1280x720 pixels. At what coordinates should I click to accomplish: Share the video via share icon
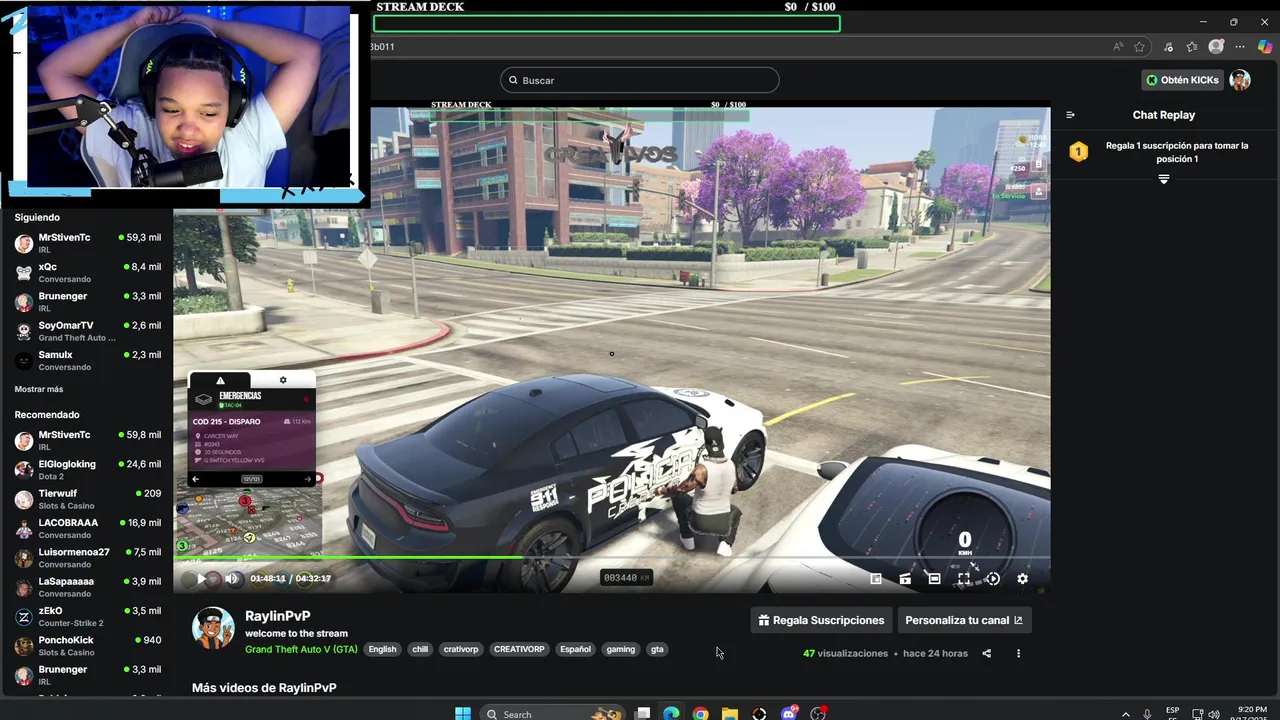pos(986,653)
